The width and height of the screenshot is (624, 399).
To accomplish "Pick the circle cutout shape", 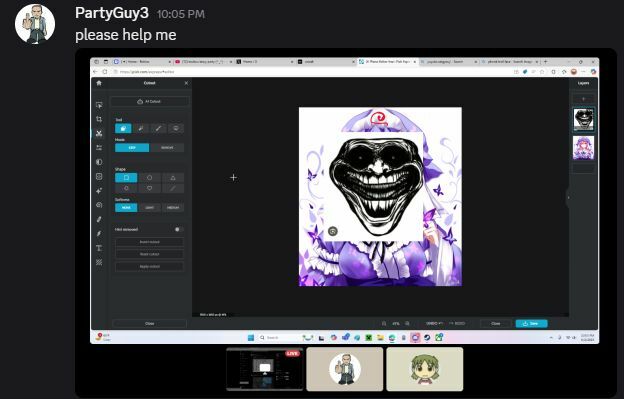I will 150,177.
